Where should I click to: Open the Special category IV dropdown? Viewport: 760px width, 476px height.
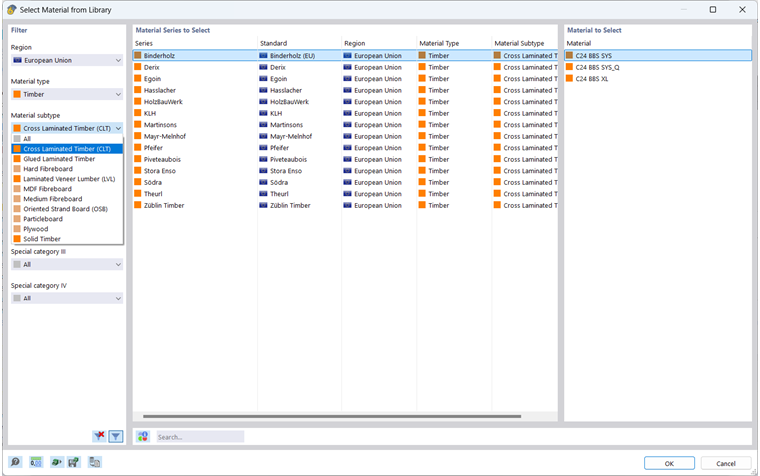[x=67, y=298]
